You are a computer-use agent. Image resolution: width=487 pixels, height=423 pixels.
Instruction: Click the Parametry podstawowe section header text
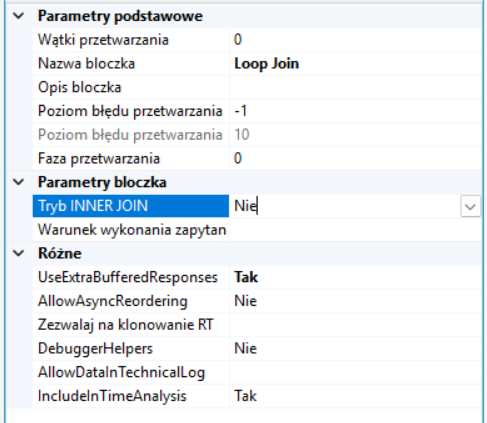pos(120,16)
